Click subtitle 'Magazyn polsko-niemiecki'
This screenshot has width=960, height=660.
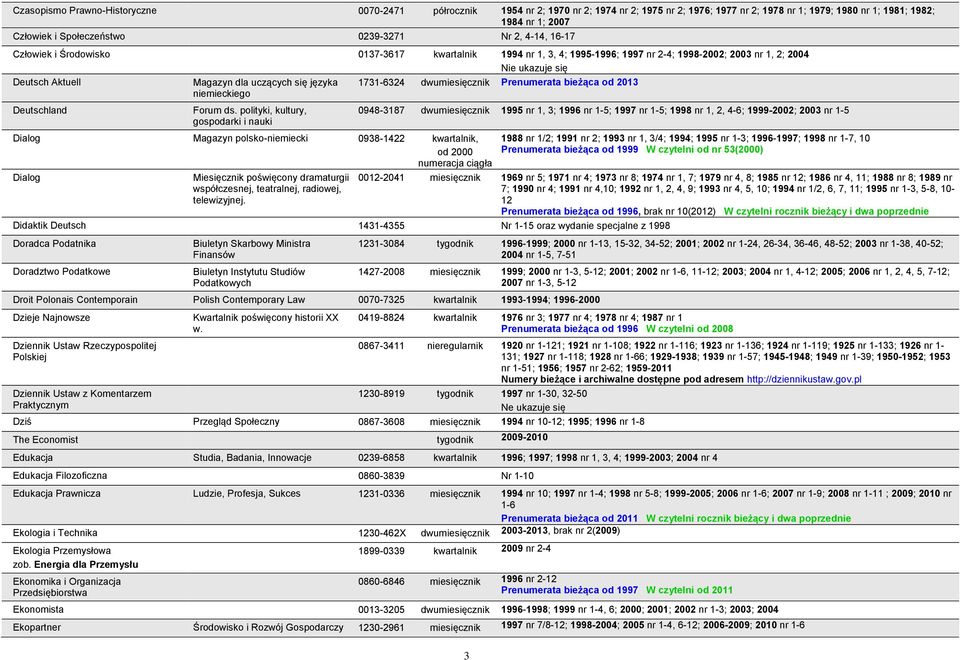pos(250,138)
